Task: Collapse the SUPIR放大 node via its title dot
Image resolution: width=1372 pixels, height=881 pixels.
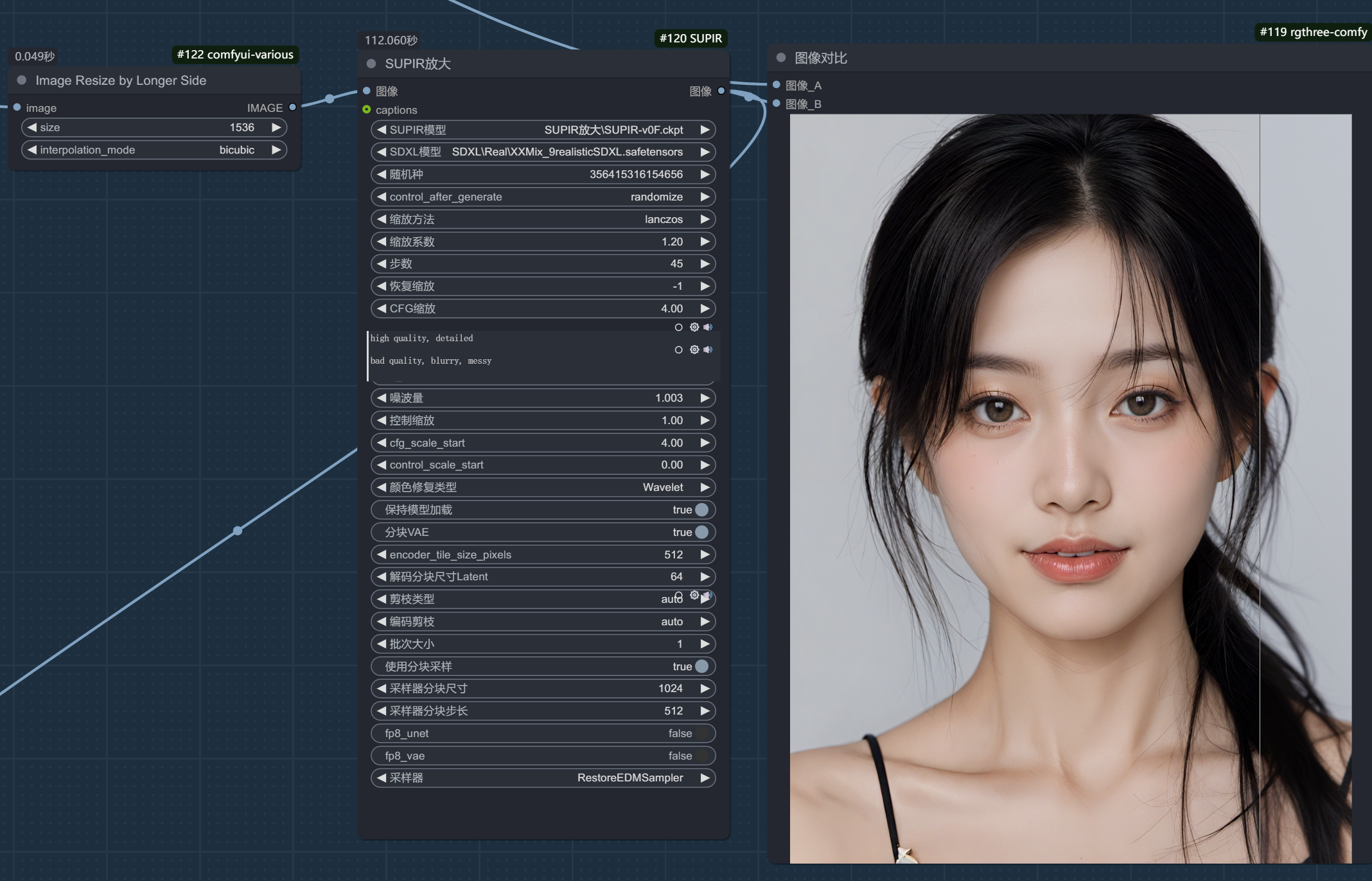Action: point(371,64)
